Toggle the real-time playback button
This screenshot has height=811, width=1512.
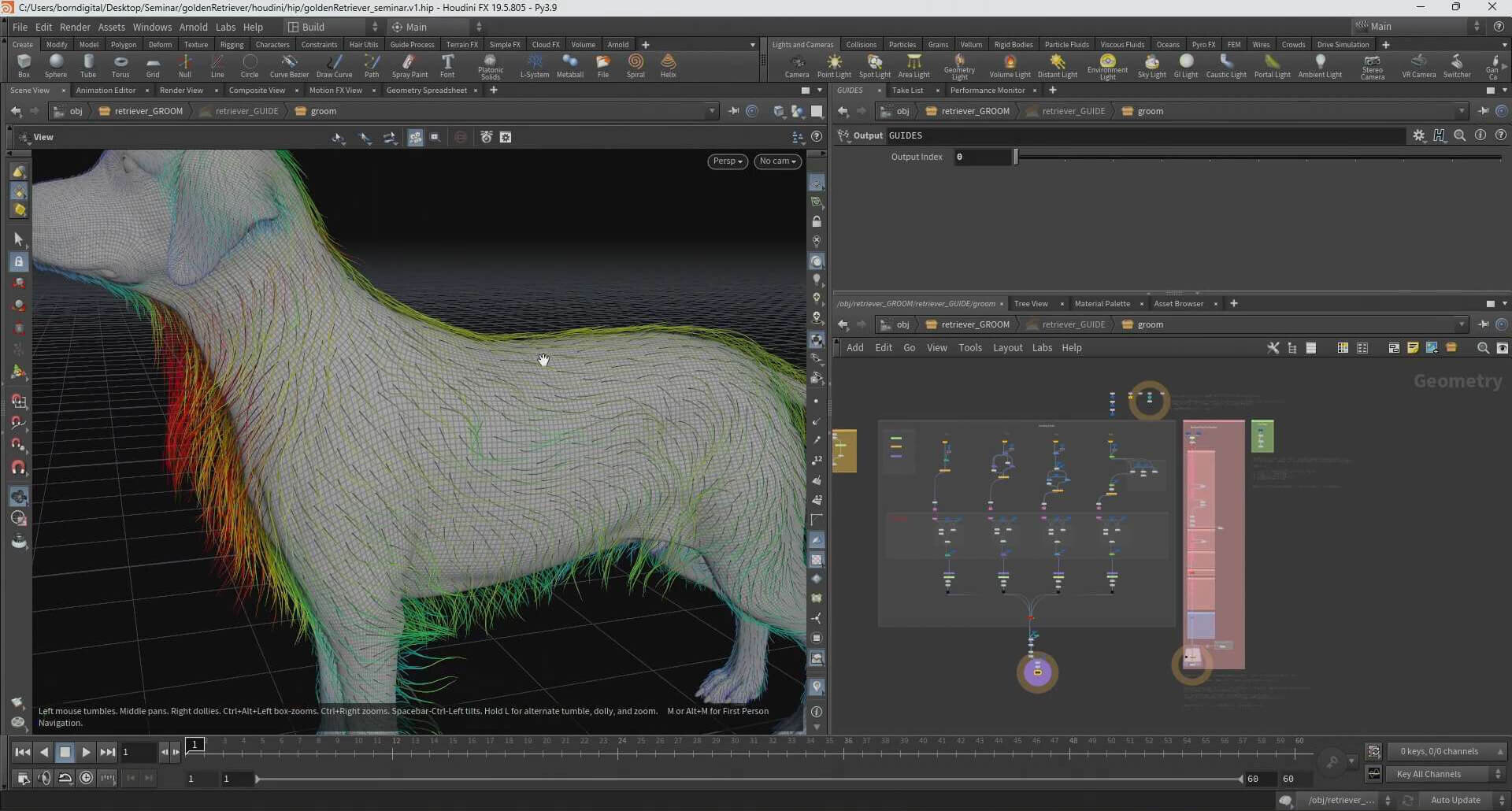tap(87, 778)
